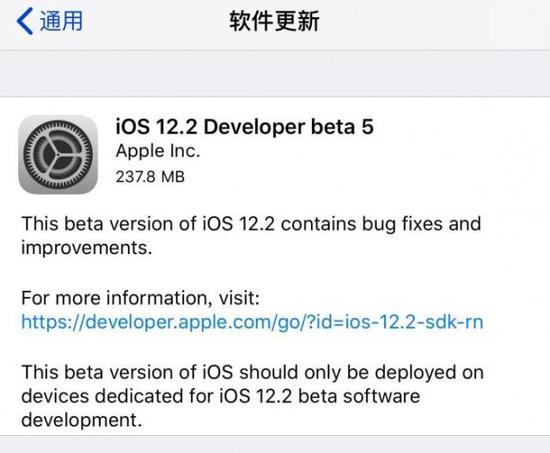Open the developer.apple.com release notes link
Screen dimensions: 550x453
[252, 322]
